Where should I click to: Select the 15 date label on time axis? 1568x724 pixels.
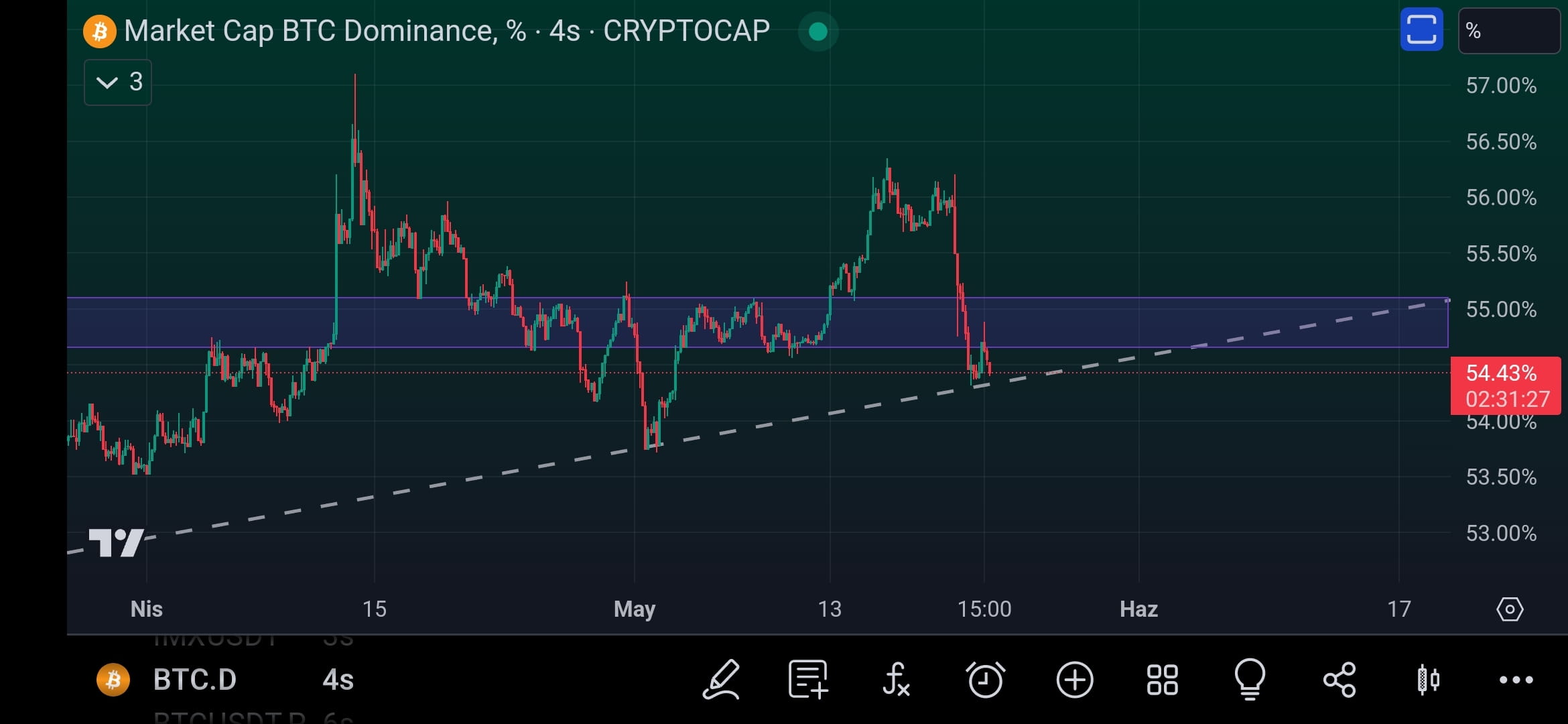(375, 609)
